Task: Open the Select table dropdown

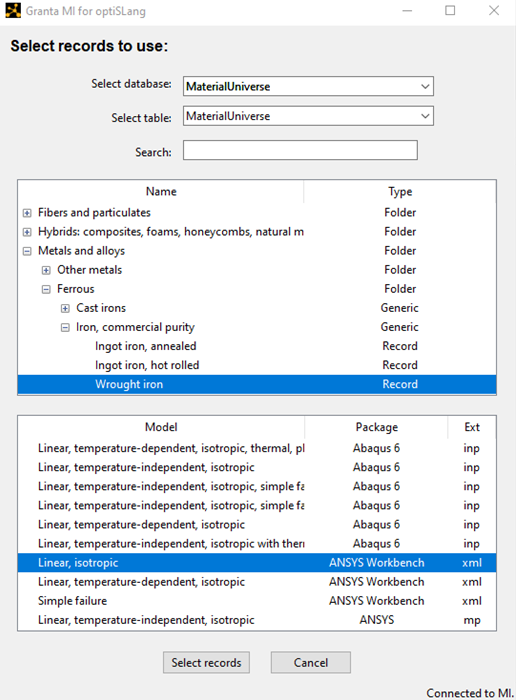Action: [308, 116]
